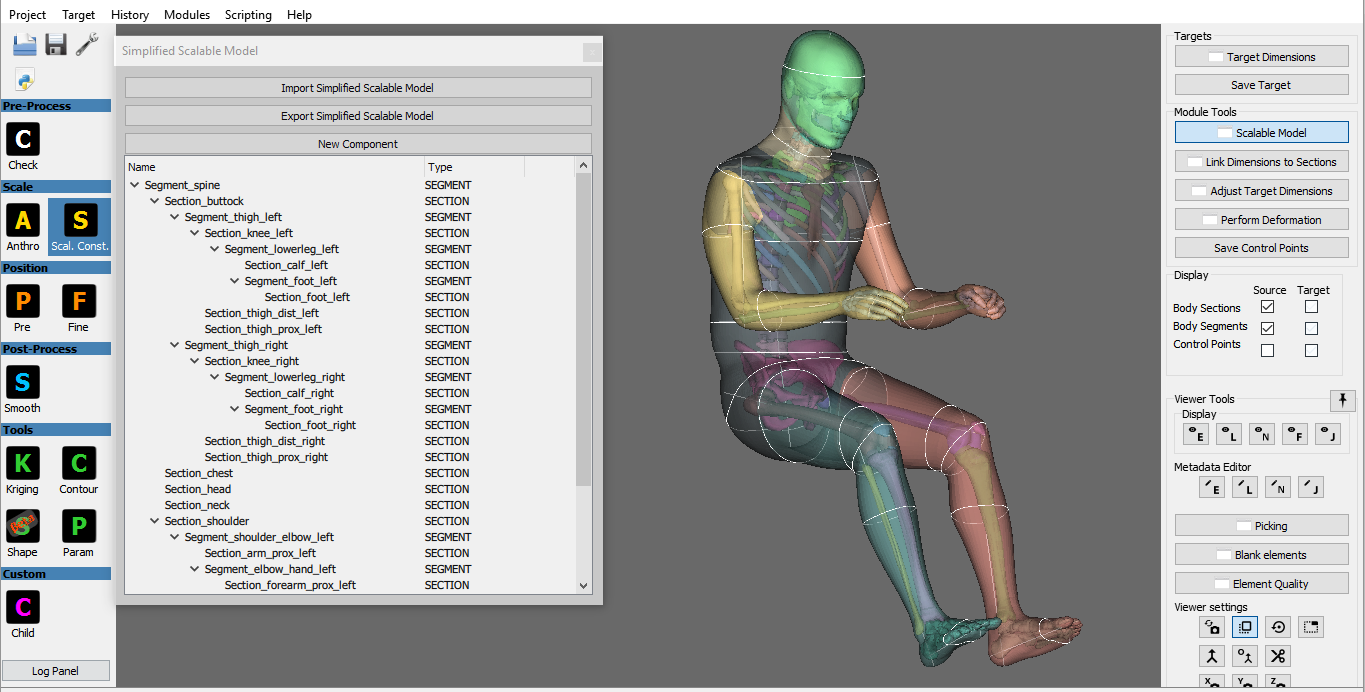Screen dimensions: 1365x692
Task: Collapse the Segment_shoulder_elbow_left node
Action: coord(175,537)
